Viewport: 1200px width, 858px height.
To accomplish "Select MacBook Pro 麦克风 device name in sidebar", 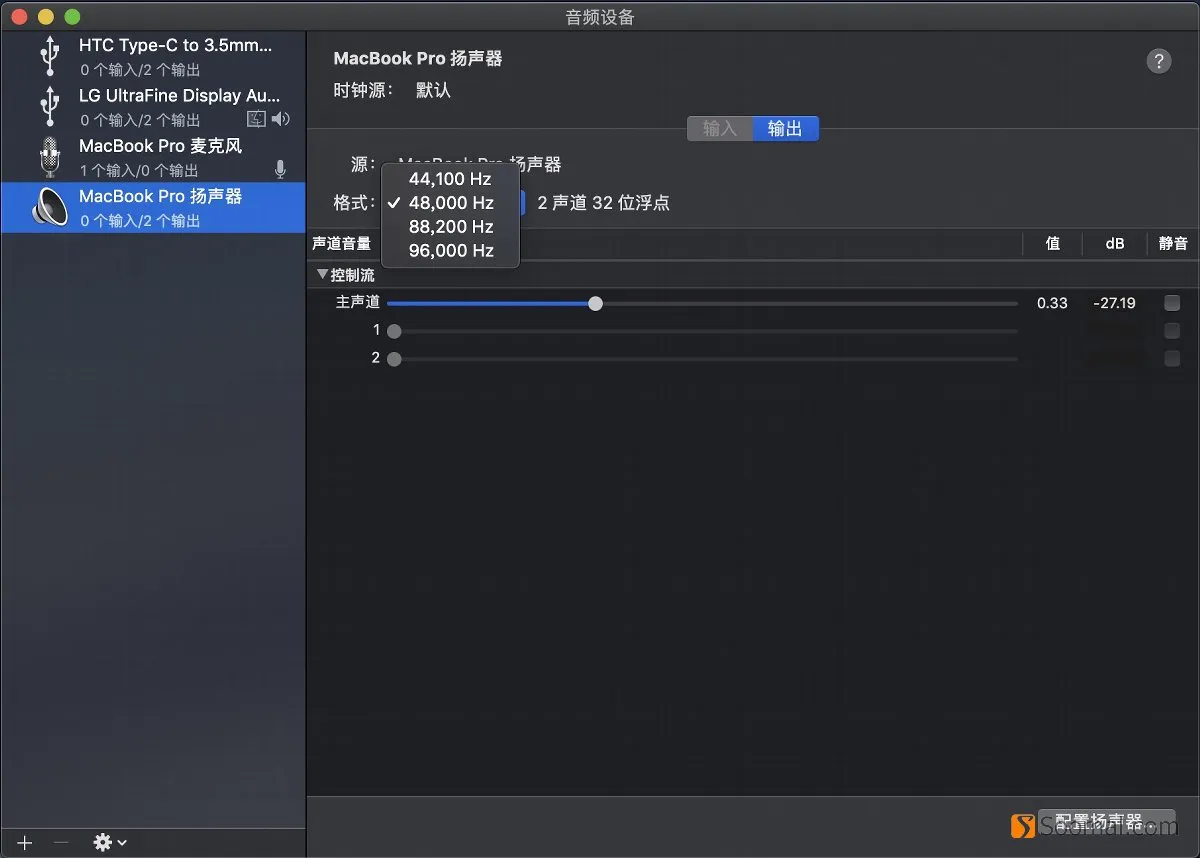I will 160,146.
